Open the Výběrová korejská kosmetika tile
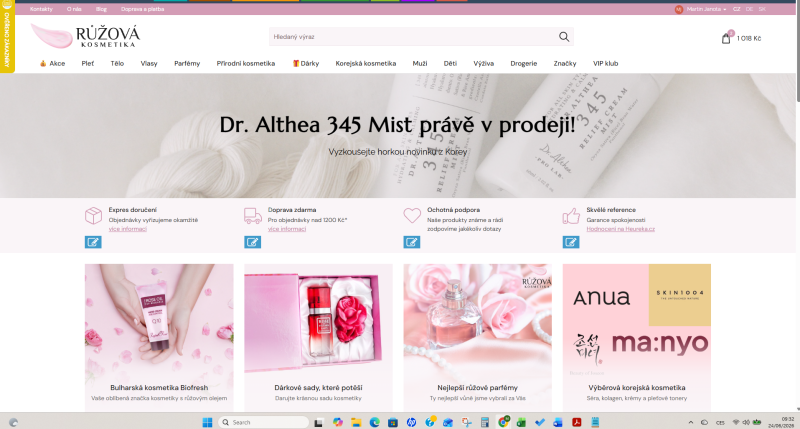The image size is (800, 429). point(637,338)
